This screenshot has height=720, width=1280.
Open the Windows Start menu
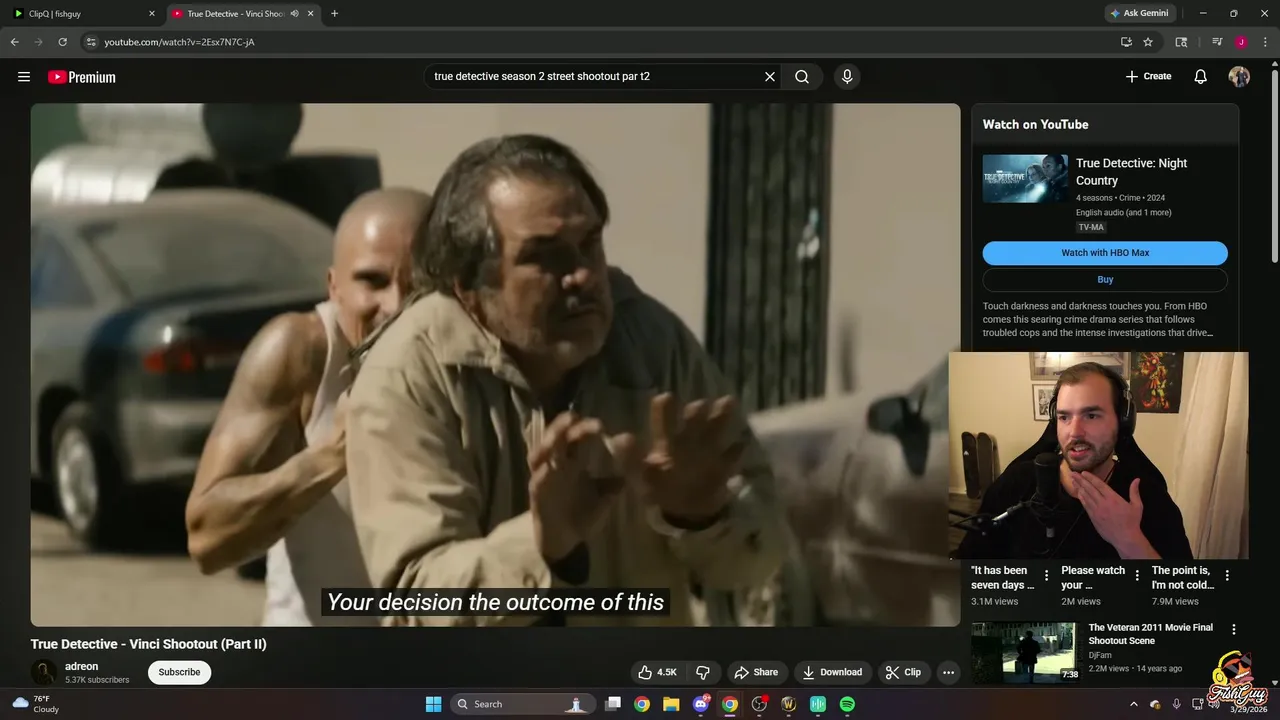pyautogui.click(x=433, y=704)
